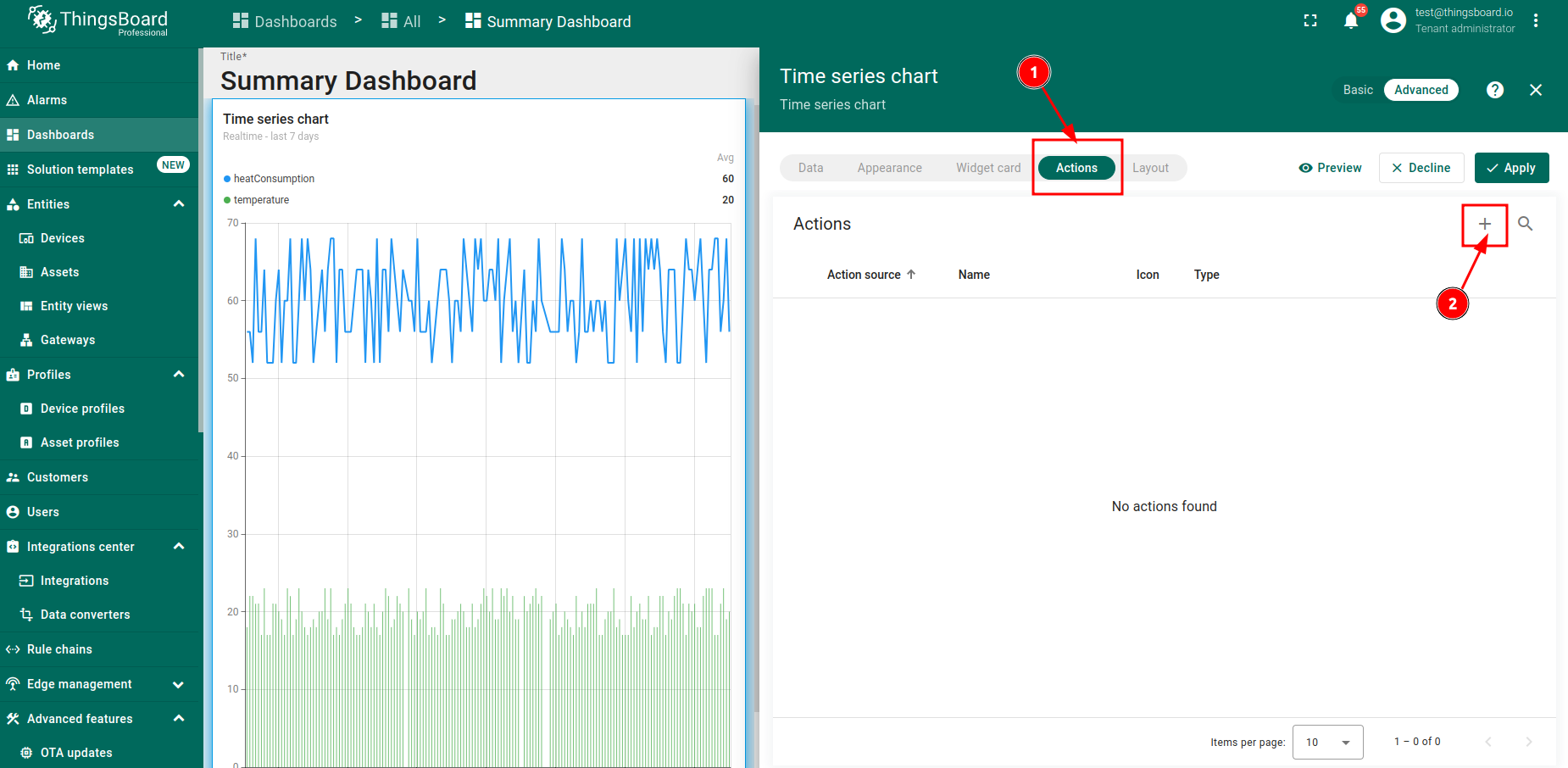Viewport: 1568px width, 768px height.
Task: Sort by Action source column
Action: click(871, 275)
